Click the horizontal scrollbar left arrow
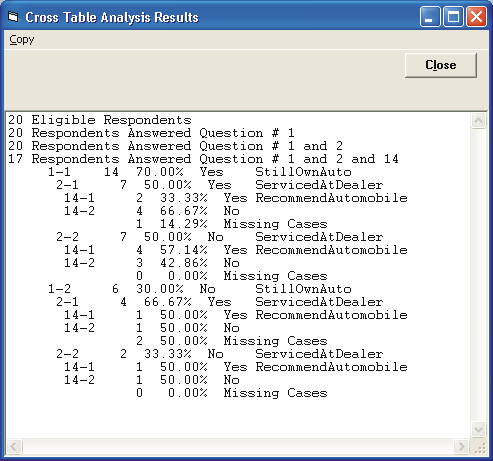 coord(14,446)
